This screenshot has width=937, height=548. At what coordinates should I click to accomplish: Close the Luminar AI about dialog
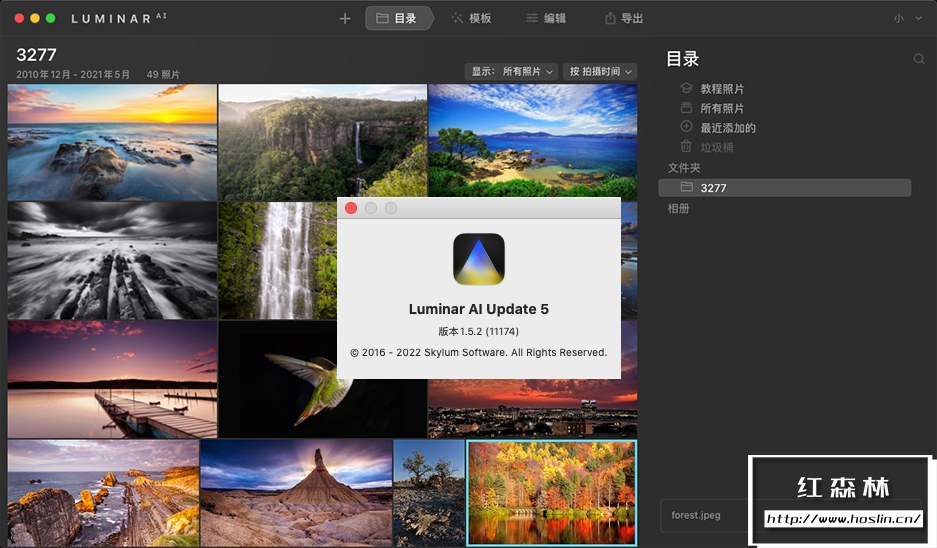351,208
